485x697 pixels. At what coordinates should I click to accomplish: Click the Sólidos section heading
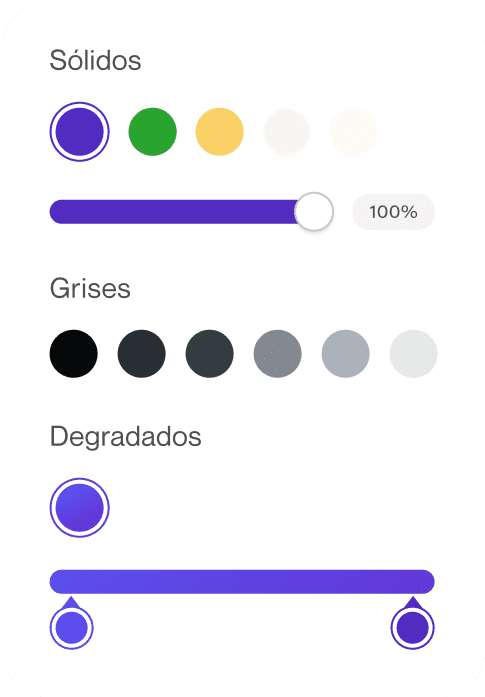(95, 60)
